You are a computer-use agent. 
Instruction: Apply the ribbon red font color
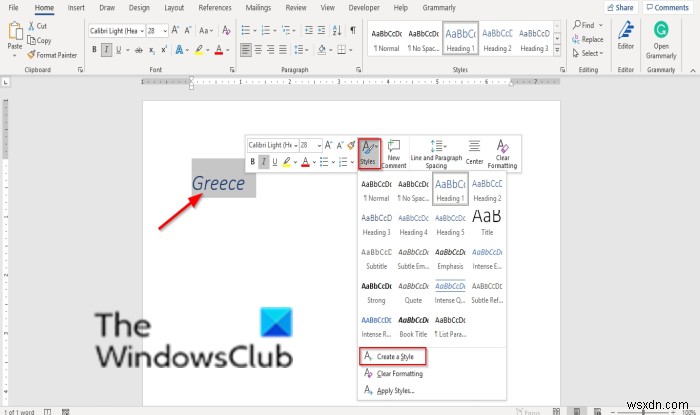[x=219, y=50]
